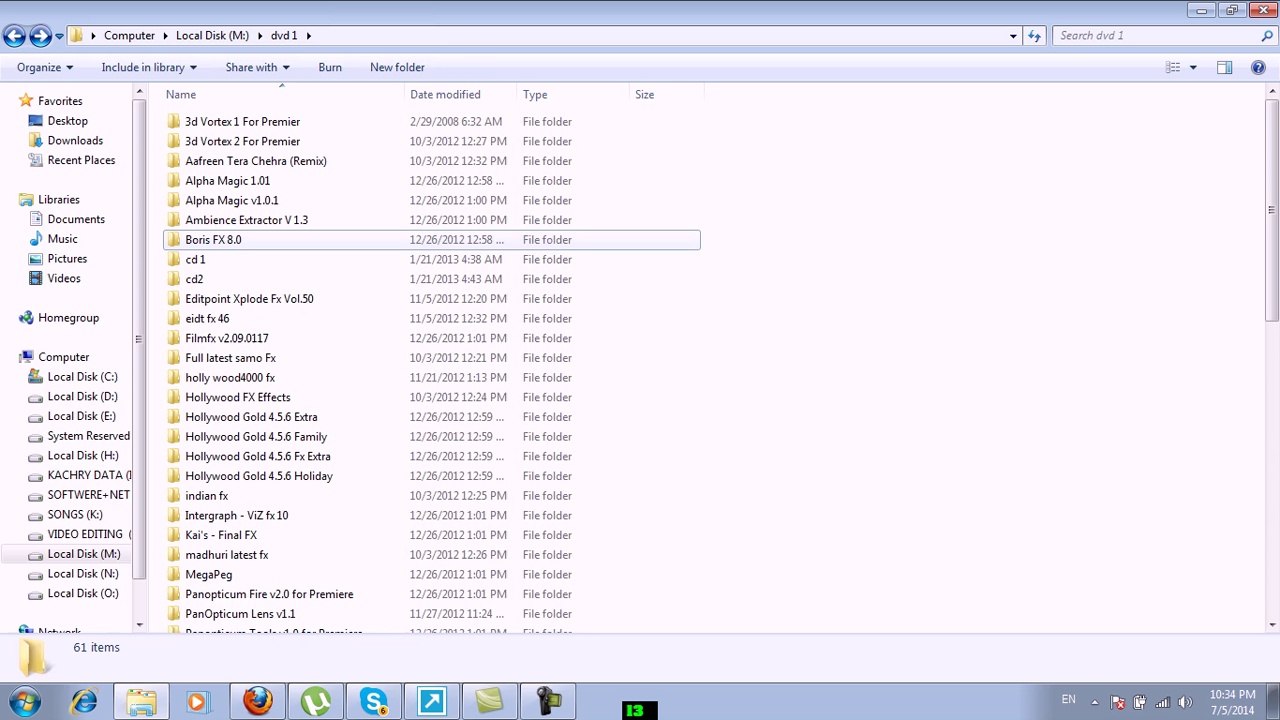Open Windows Start menu orb
This screenshot has height=720, width=1280.
[25, 701]
